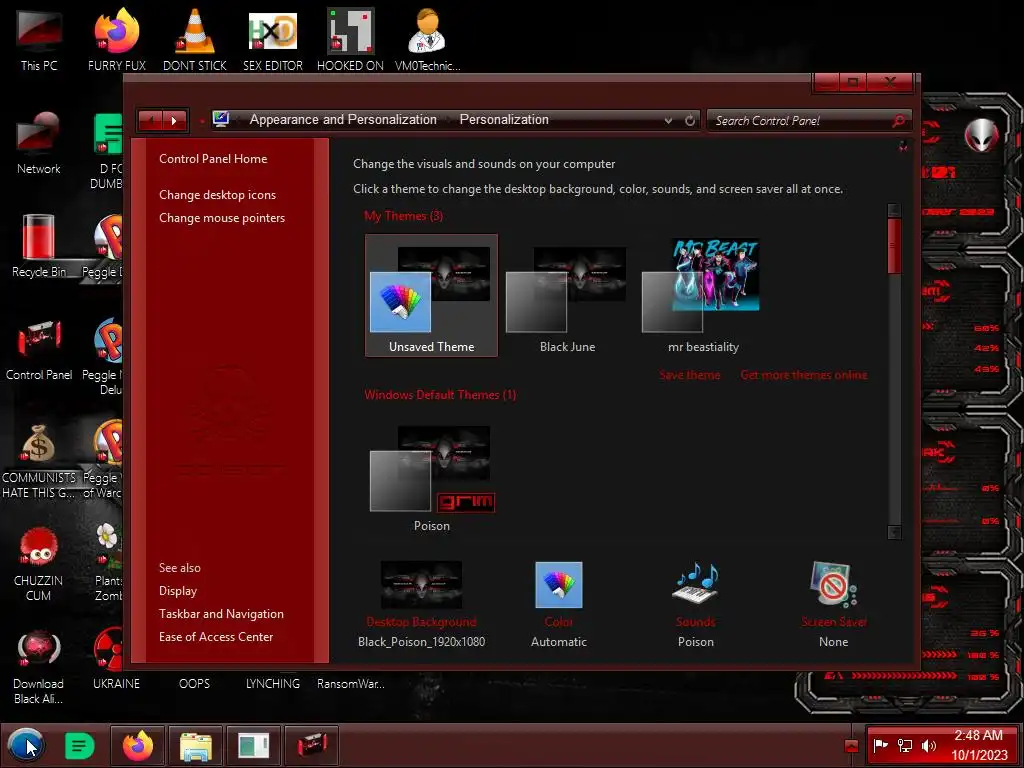The image size is (1024, 768).
Task: Click the back arrow in the Control Panel
Action: [151, 120]
